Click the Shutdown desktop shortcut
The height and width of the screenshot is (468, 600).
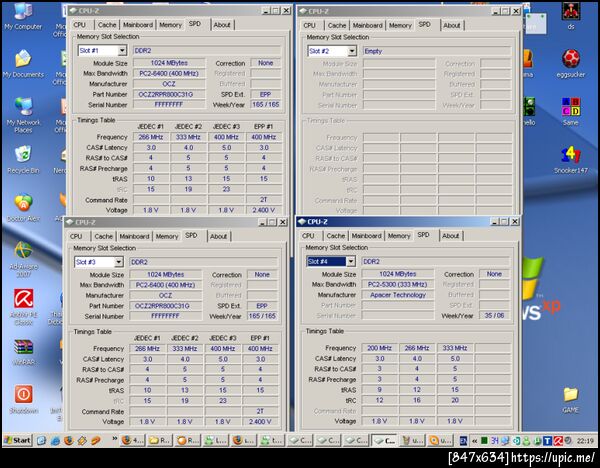point(22,395)
